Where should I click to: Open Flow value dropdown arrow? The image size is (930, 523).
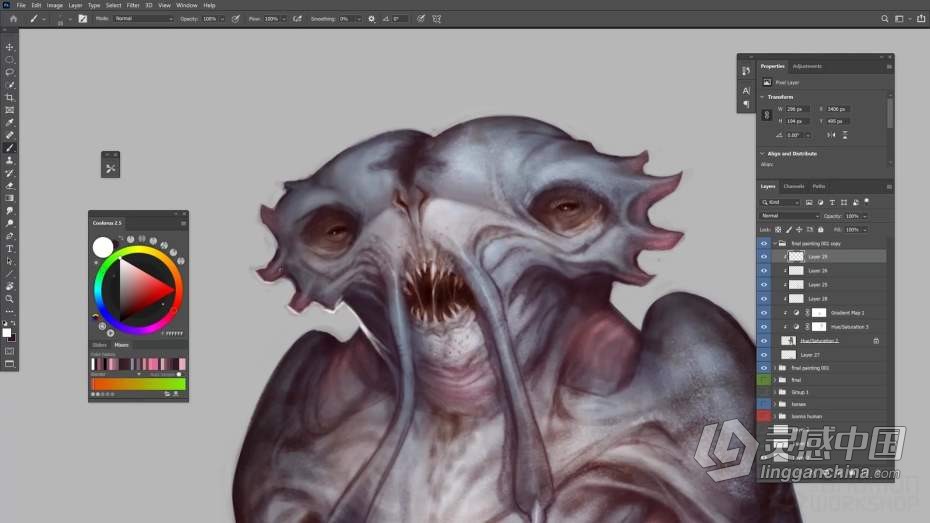tap(284, 19)
